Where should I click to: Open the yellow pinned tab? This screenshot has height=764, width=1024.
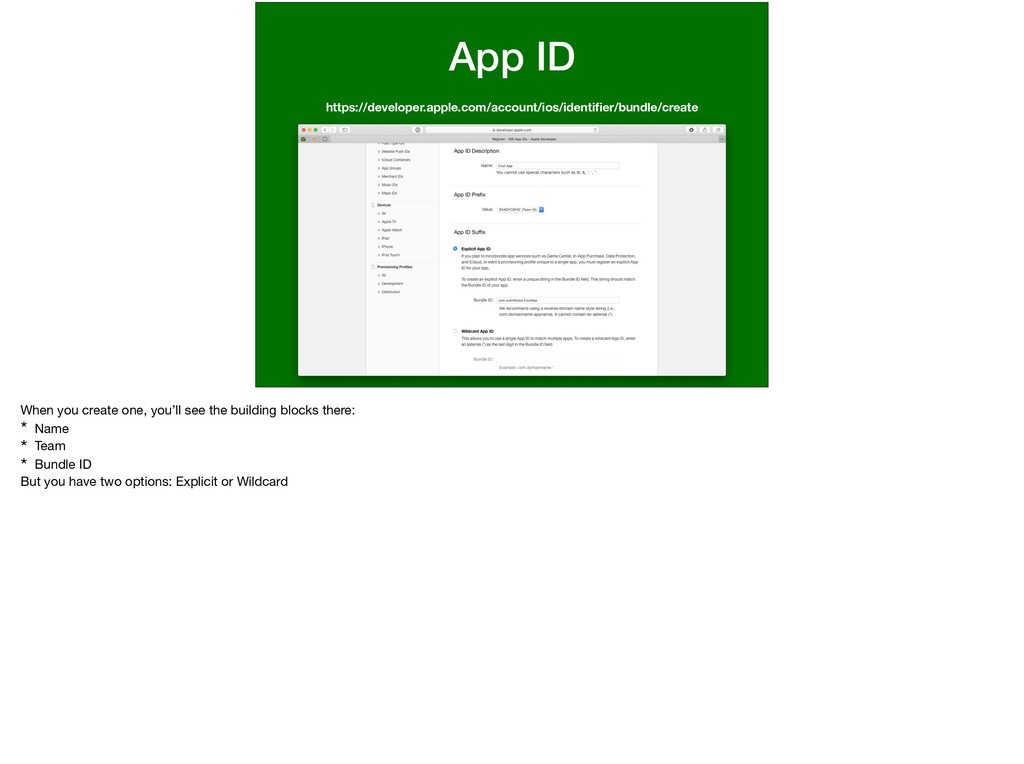[x=314, y=139]
